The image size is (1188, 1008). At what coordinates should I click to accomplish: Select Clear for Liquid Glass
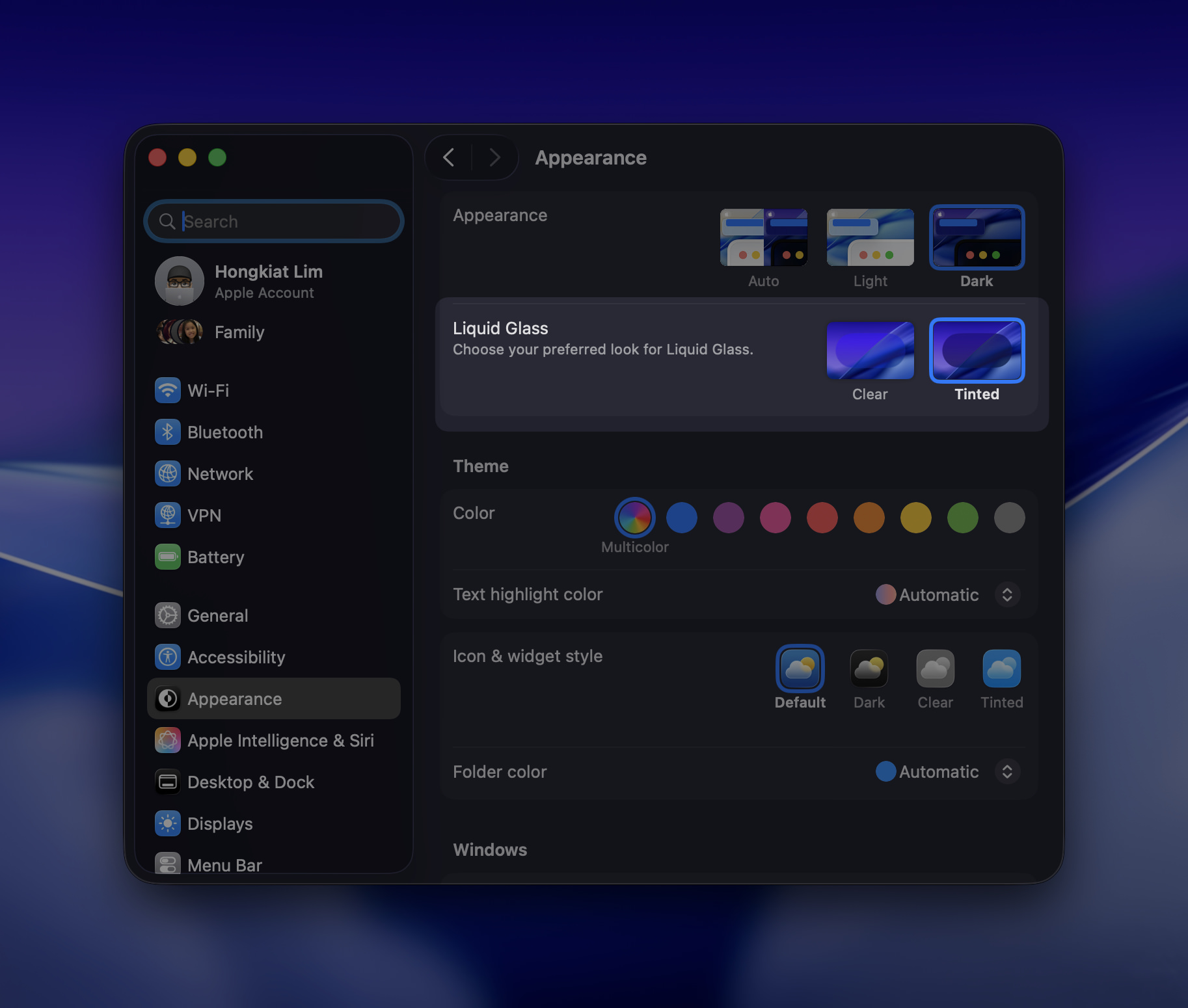pyautogui.click(x=870, y=350)
